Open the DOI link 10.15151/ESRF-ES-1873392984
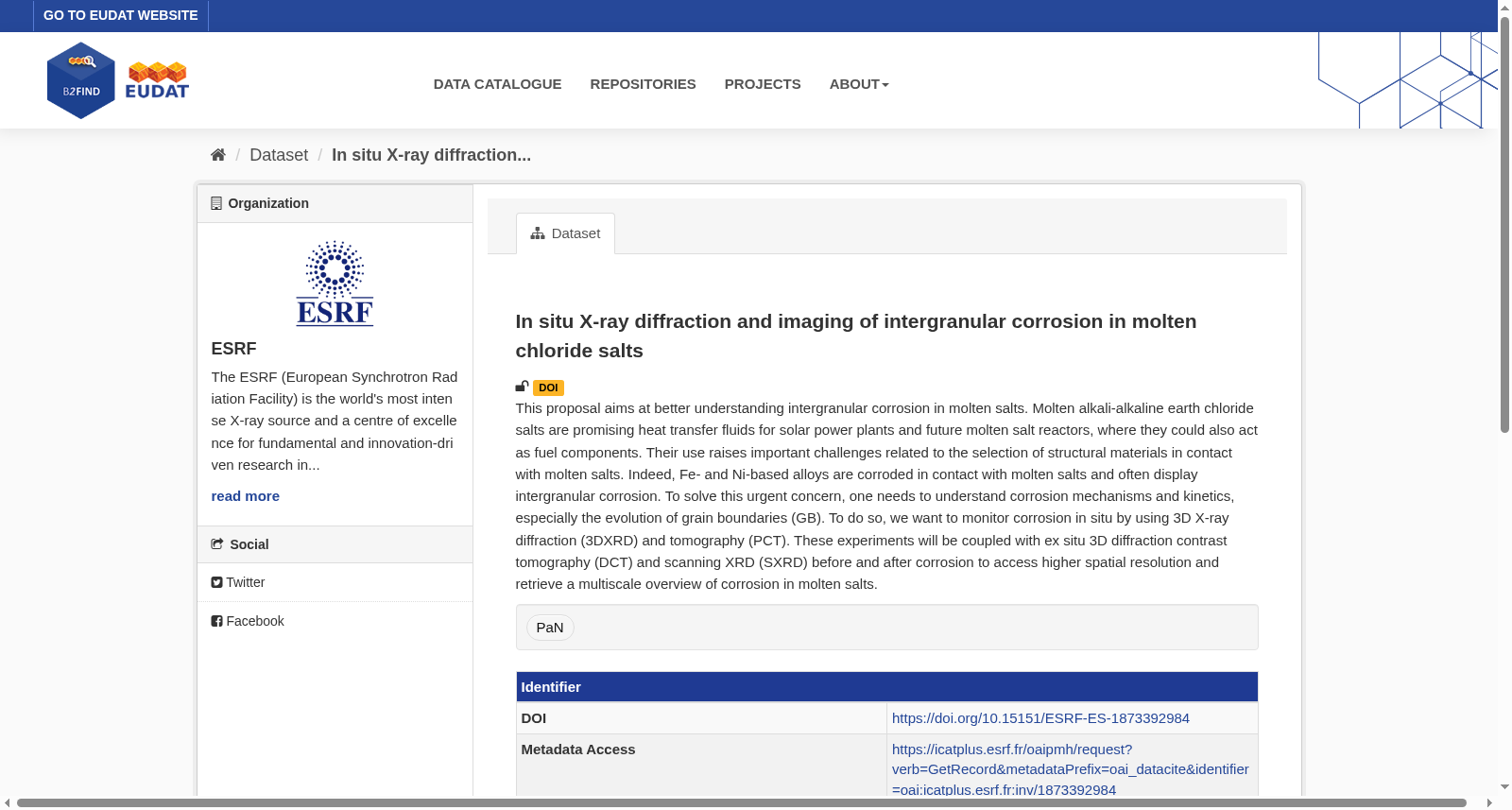Screen dimensions: 1512x810 [1040, 718]
